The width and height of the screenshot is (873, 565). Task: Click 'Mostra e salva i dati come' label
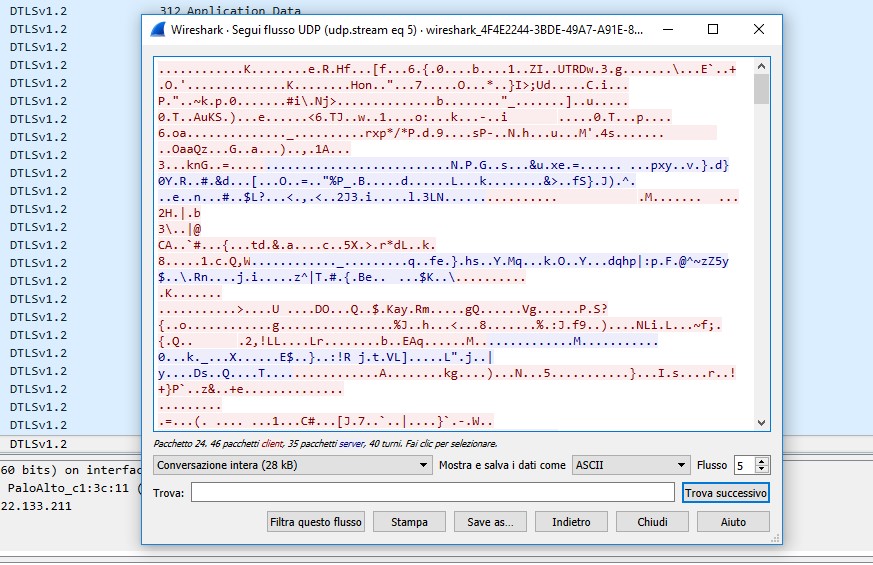tap(502, 465)
